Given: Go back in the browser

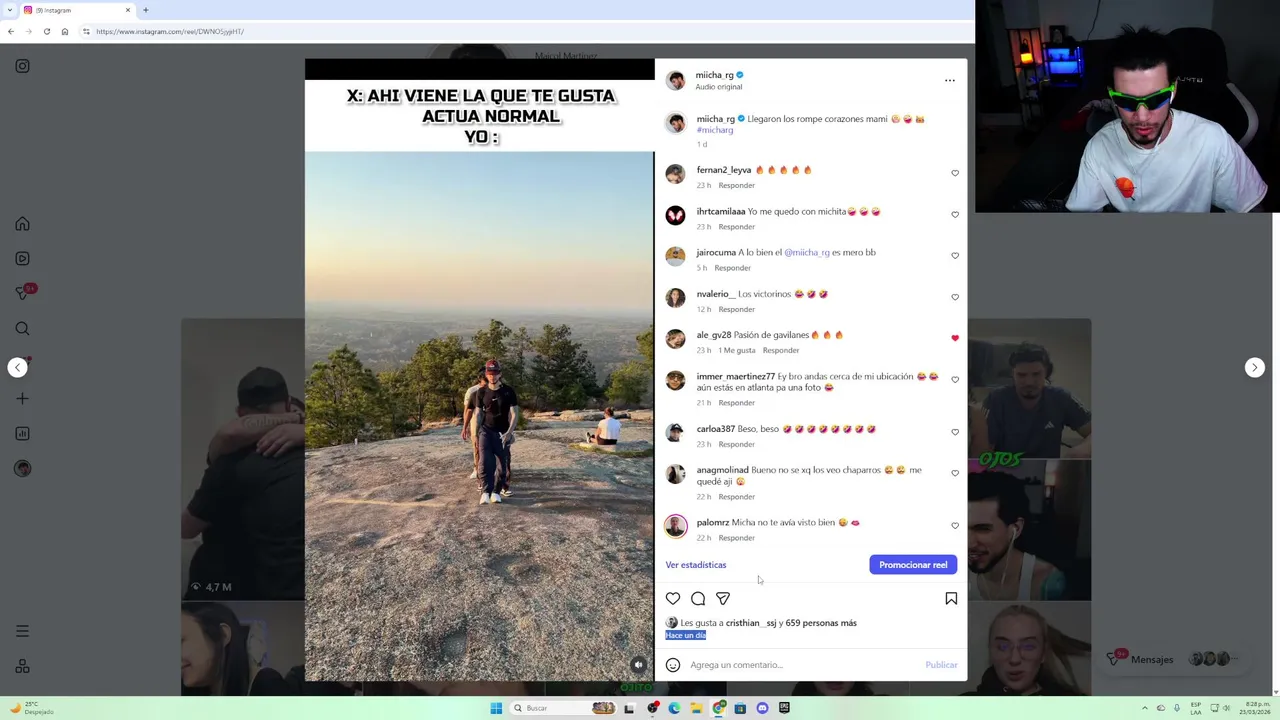Looking at the screenshot, I should click(x=10, y=31).
